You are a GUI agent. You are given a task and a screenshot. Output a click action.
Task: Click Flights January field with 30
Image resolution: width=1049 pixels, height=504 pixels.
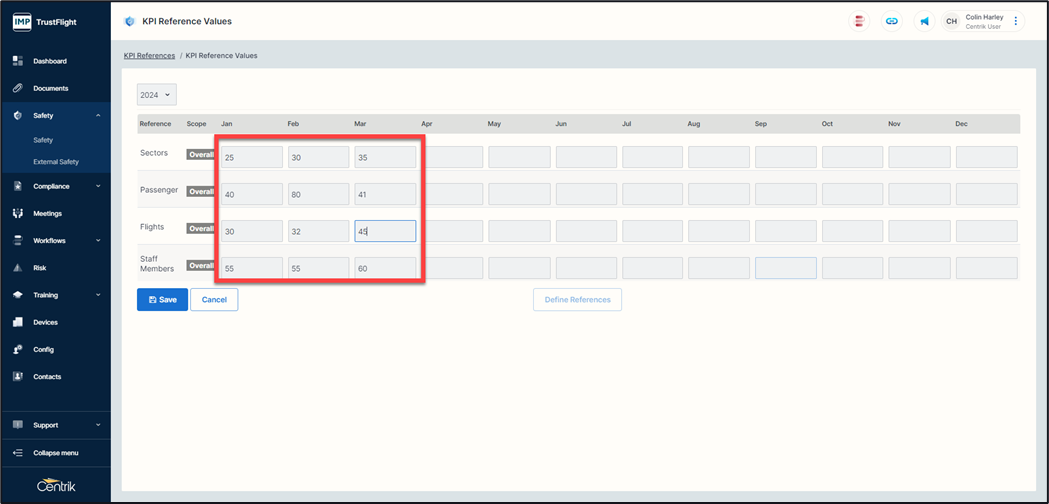[252, 231]
